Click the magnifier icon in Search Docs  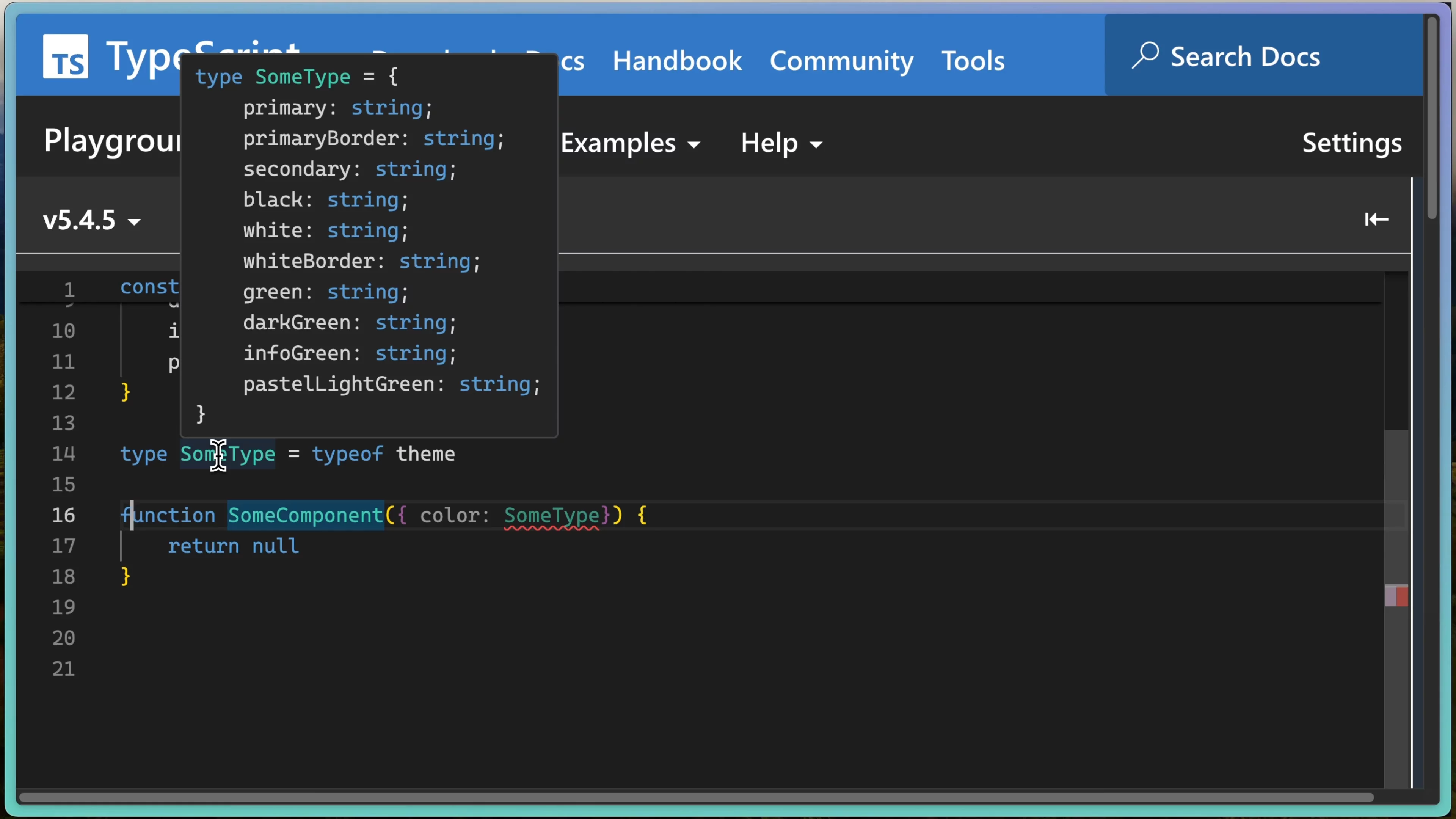[1145, 55]
